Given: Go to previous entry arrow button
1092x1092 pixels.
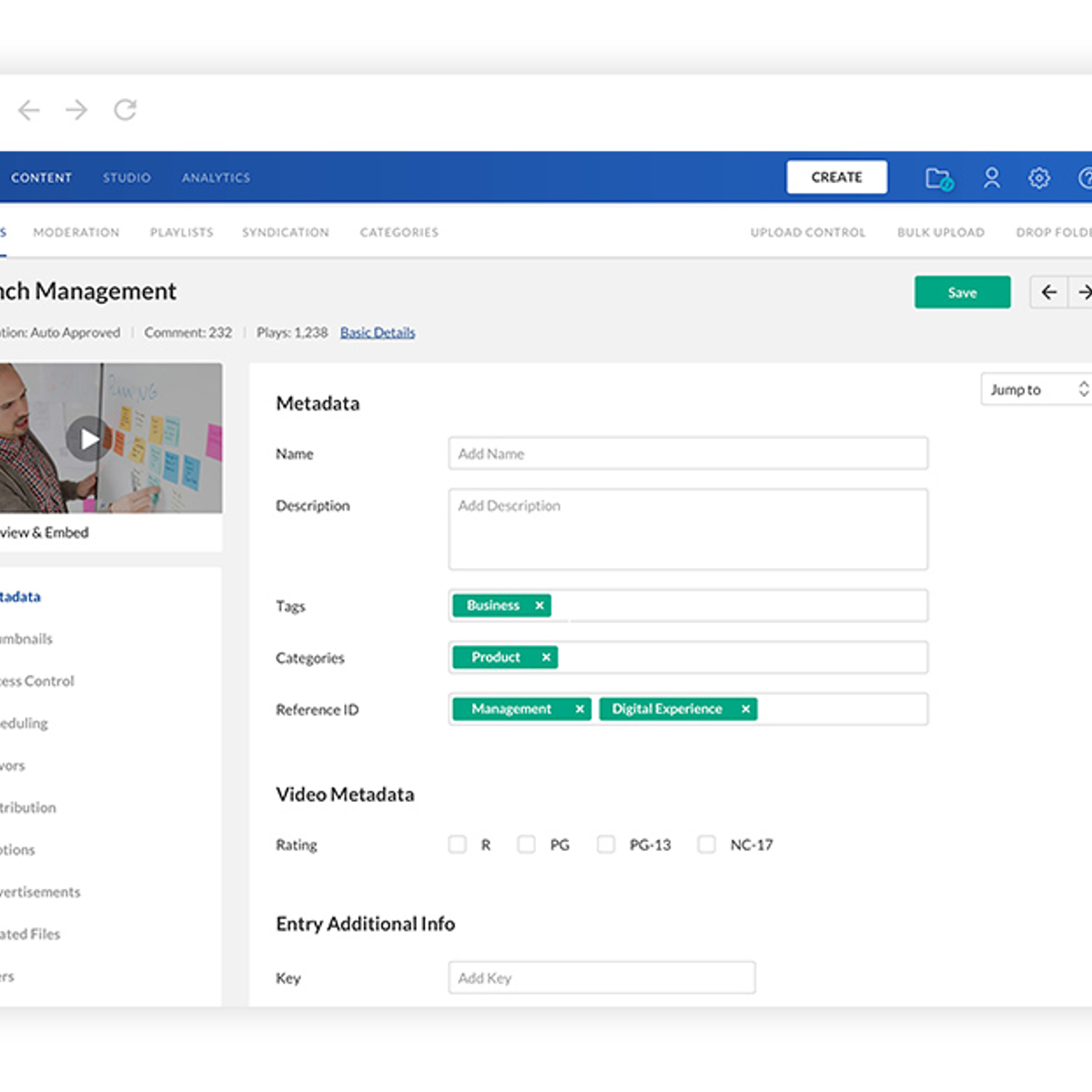Looking at the screenshot, I should [1049, 292].
